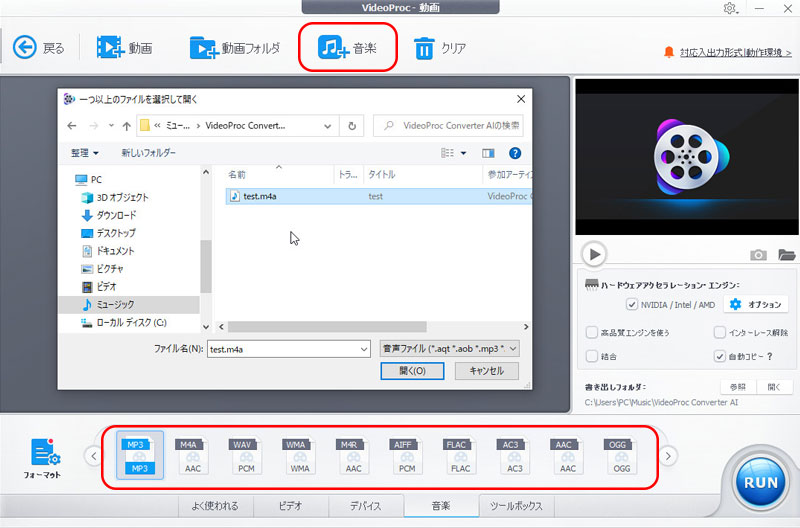Add music with the 音楽 icon

(333, 47)
